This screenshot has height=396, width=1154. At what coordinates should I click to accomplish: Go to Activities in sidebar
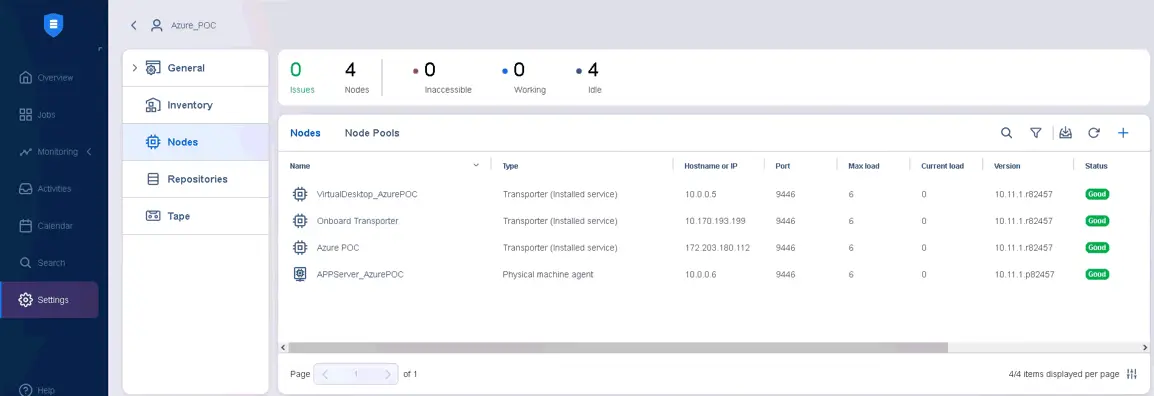[45, 188]
